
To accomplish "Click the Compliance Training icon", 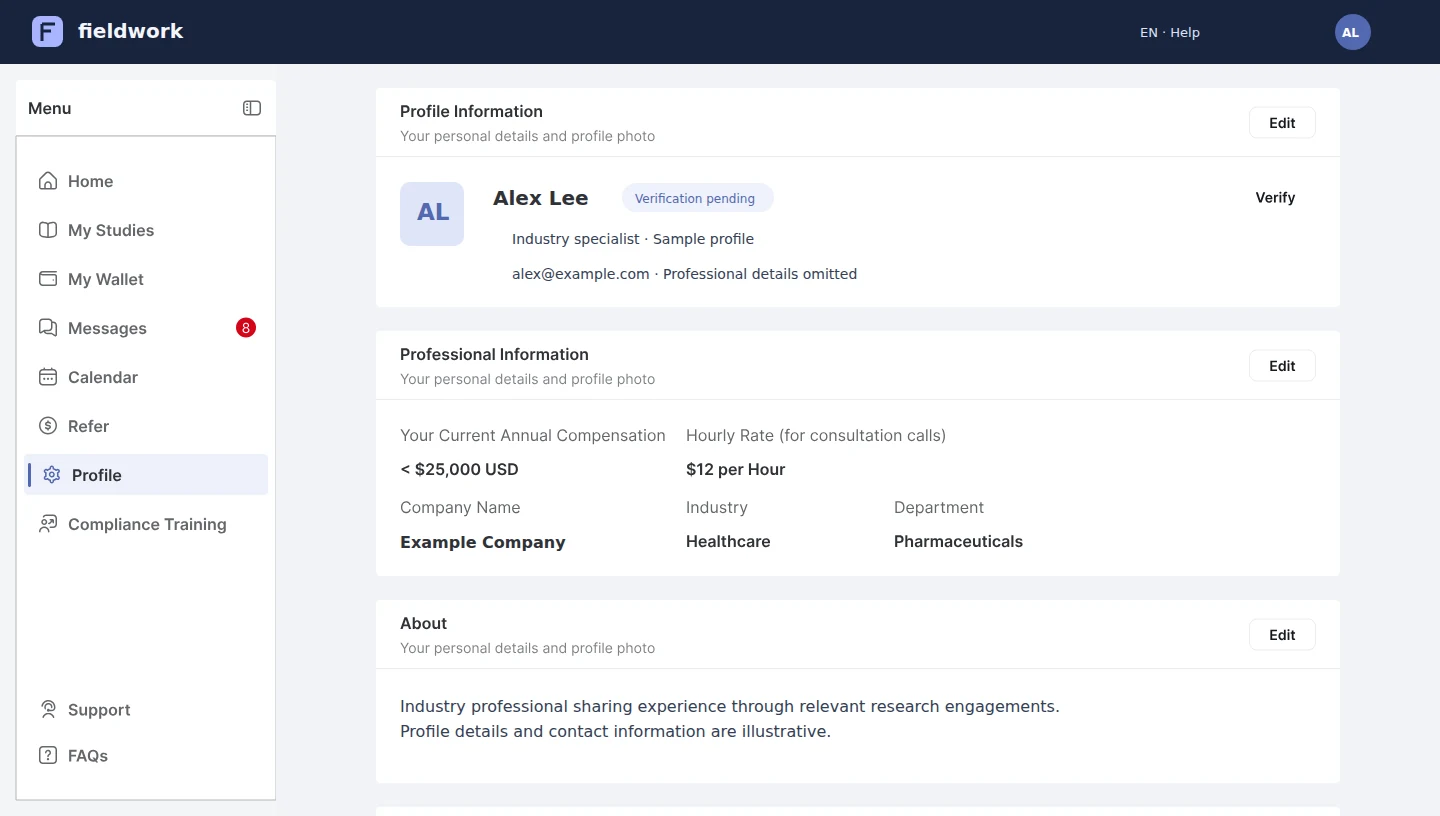I will 47,524.
